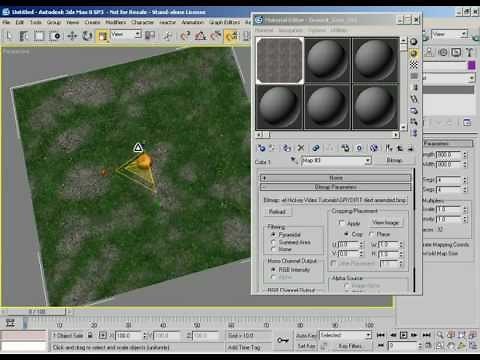Click the Set Keys key icon
The height and width of the screenshot is (360, 480).
[x=282, y=340]
